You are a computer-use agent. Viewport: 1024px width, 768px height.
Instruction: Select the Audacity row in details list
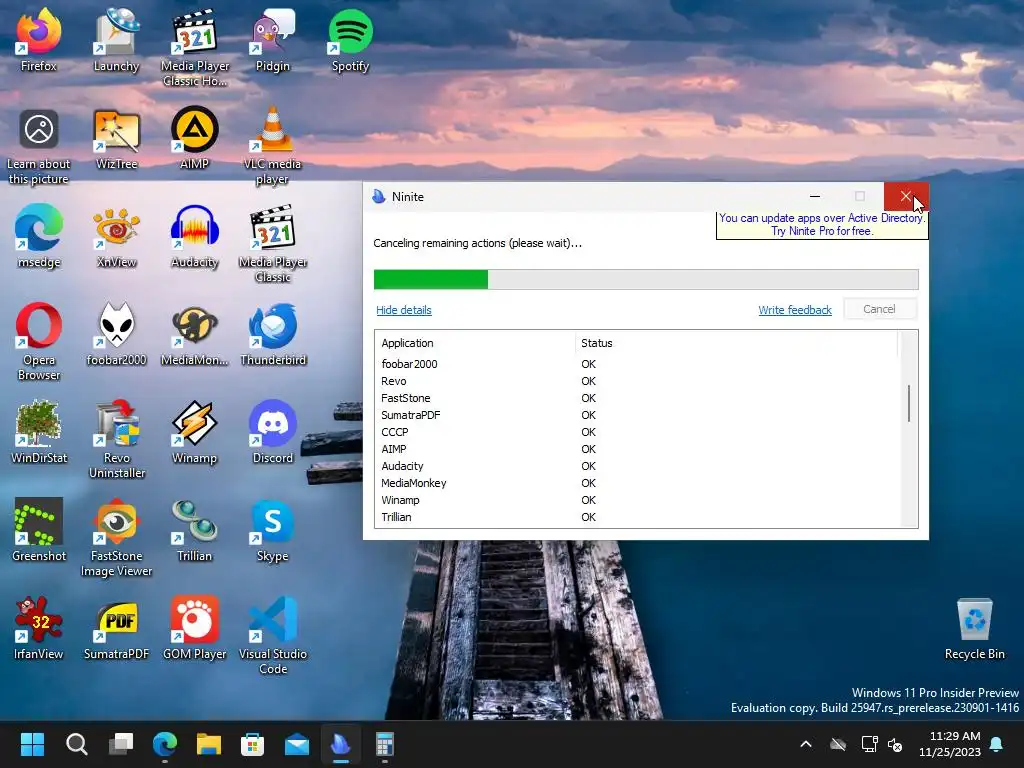tap(637, 466)
